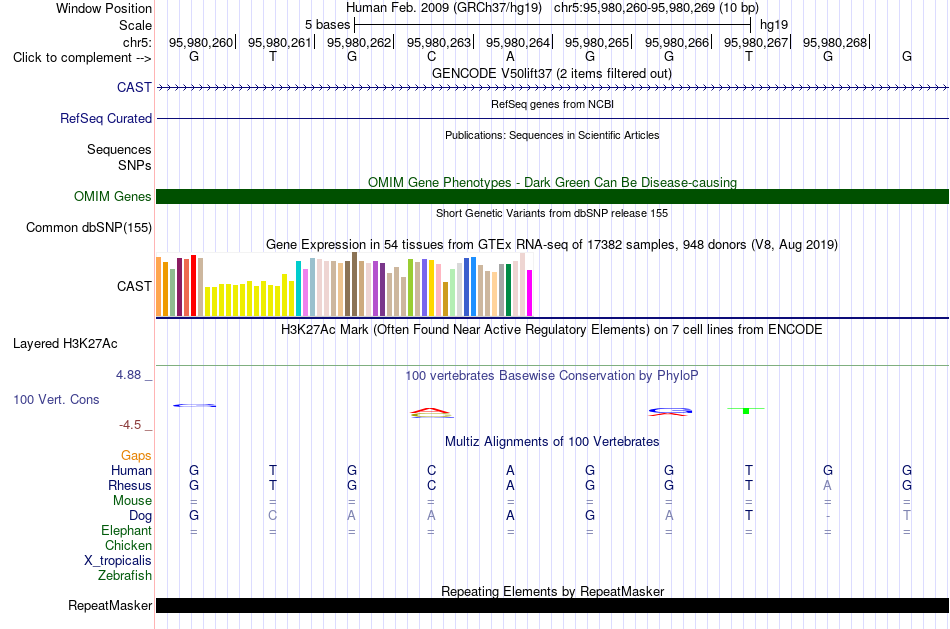Click the orange Gaps label
The image size is (950, 629).
136,456
